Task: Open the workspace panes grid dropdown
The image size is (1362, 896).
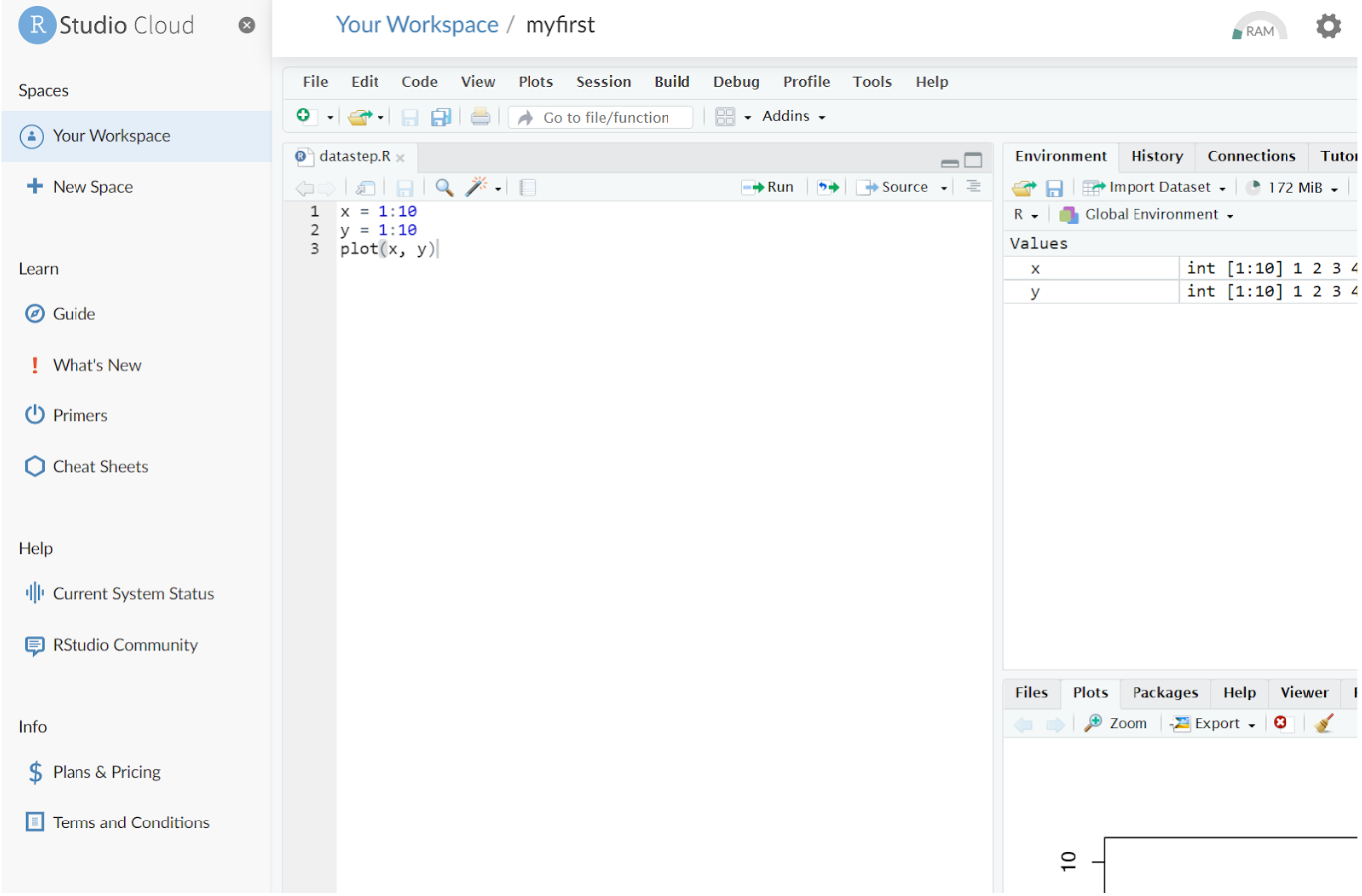Action: point(733,117)
